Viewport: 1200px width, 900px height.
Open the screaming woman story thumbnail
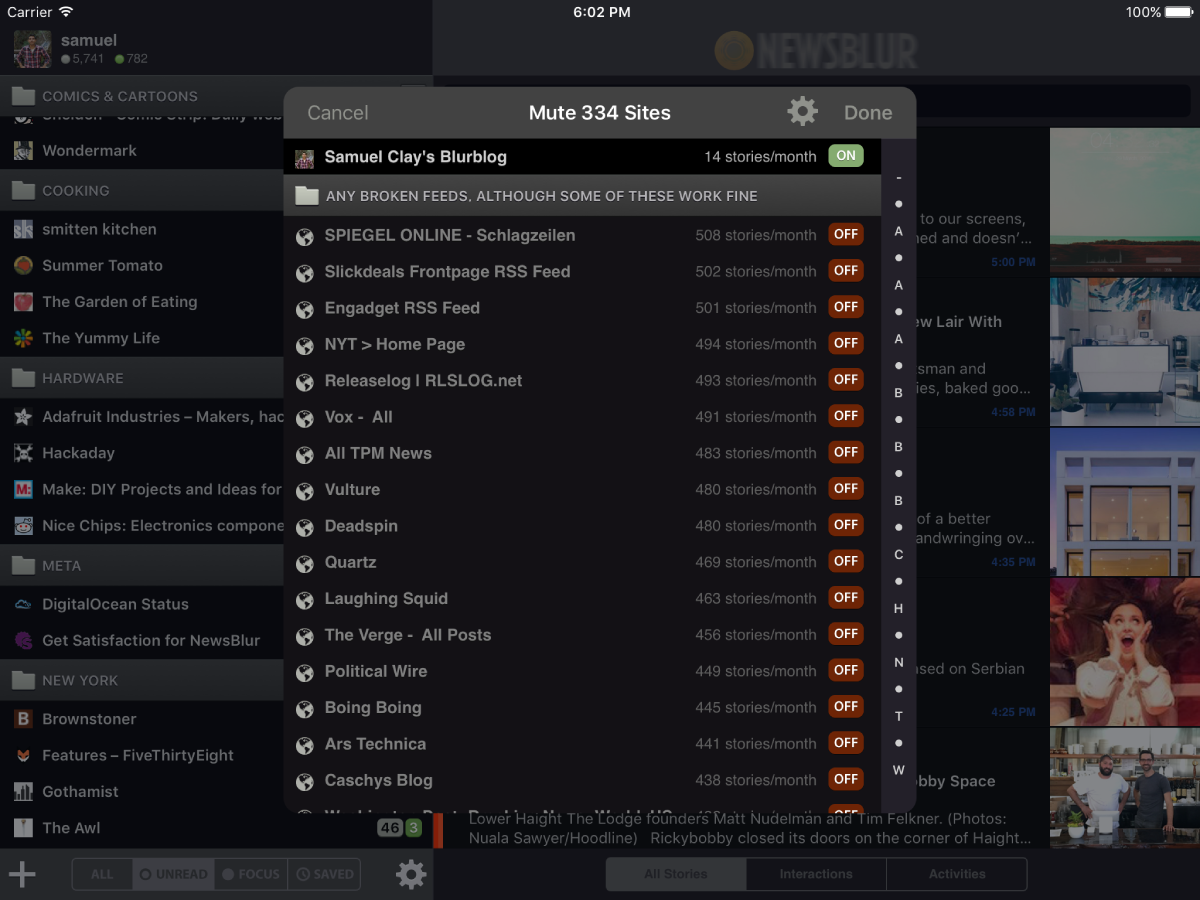tap(1125, 652)
